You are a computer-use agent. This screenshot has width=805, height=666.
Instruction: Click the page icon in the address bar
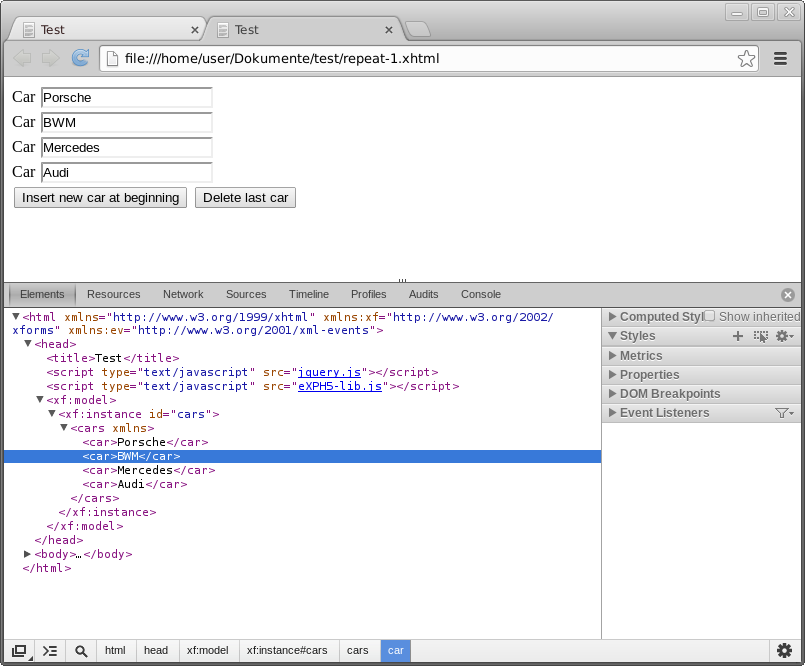(112, 59)
